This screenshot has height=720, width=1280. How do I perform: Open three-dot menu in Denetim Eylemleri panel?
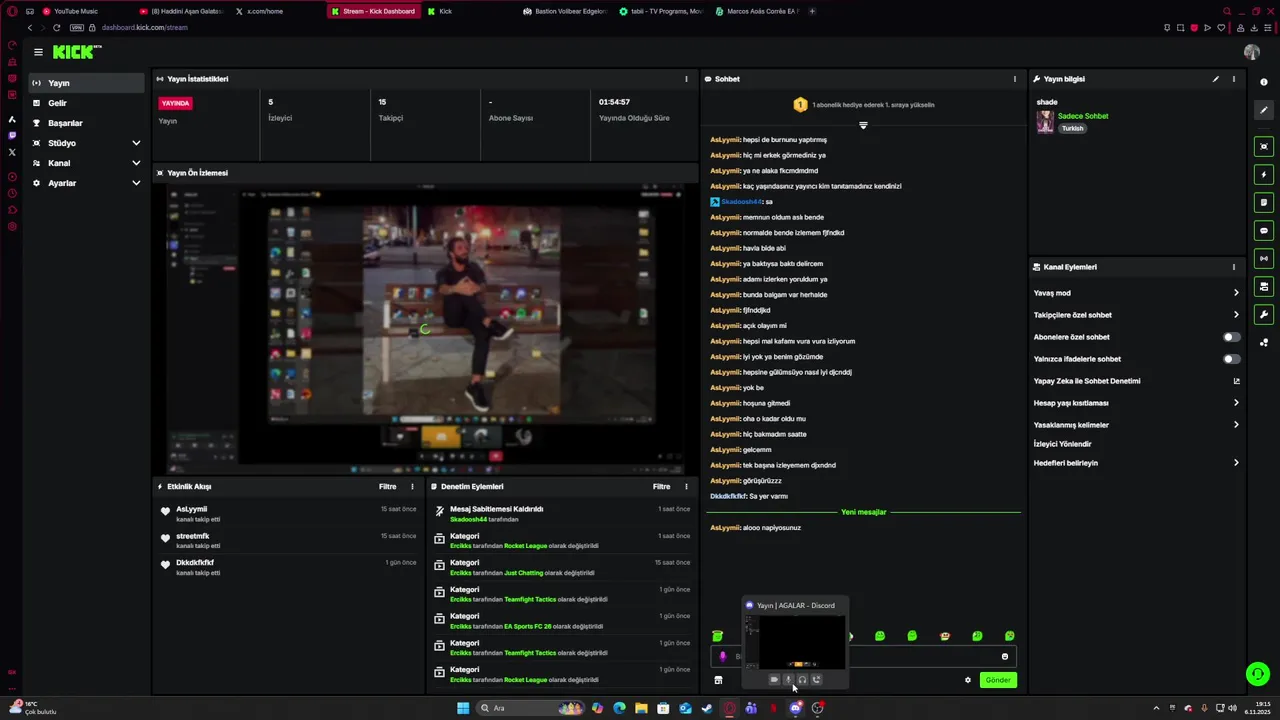coord(686,487)
